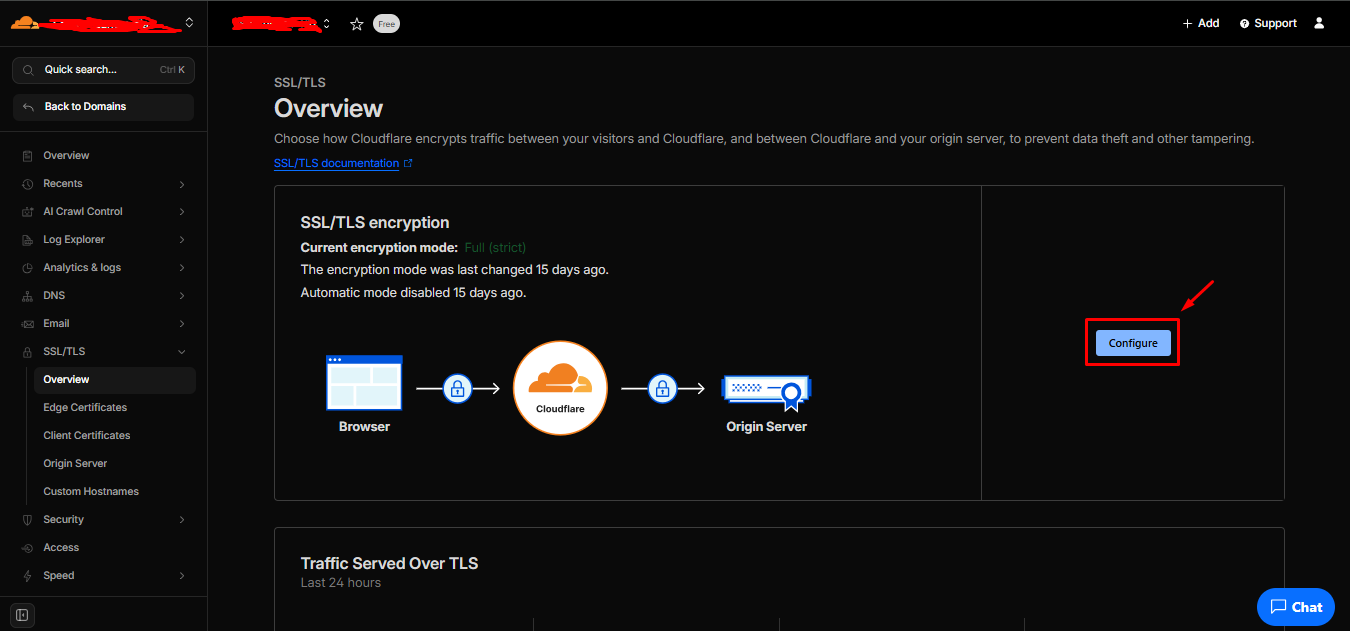
Task: Click the Browser window diagram icon
Action: point(364,383)
